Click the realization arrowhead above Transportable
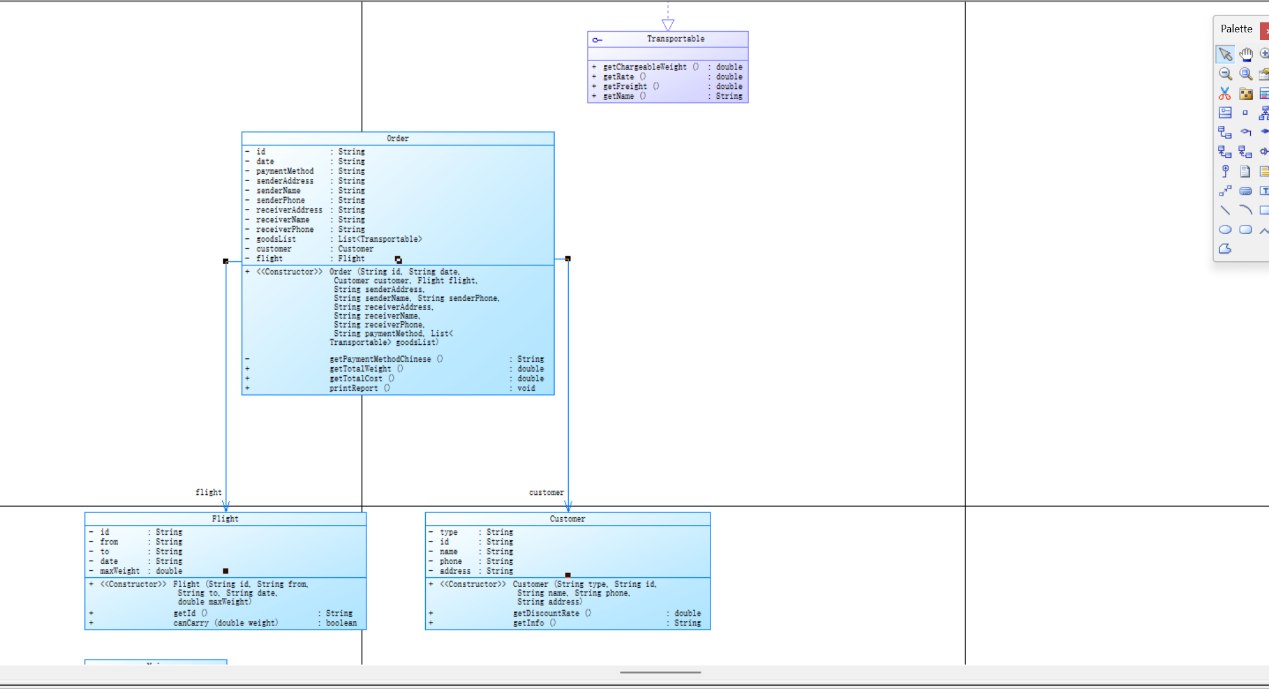 tap(668, 24)
